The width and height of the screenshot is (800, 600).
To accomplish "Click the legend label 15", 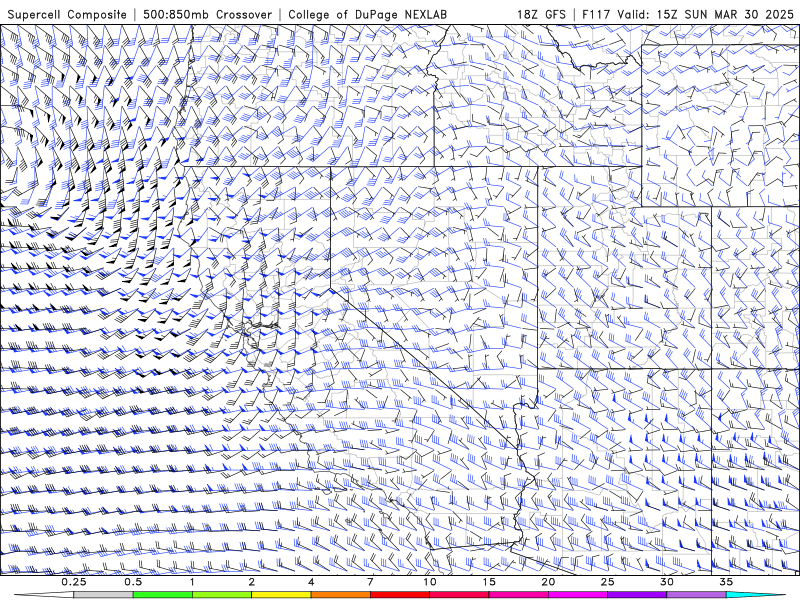I will pos(489,582).
